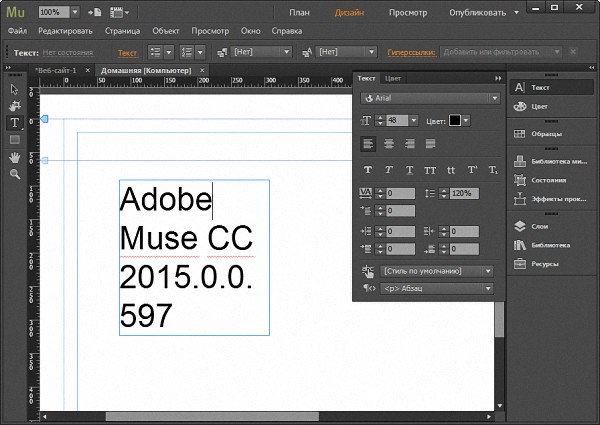Open the Объект menu
Viewport: 600px width, 425px height.
pyautogui.click(x=166, y=31)
